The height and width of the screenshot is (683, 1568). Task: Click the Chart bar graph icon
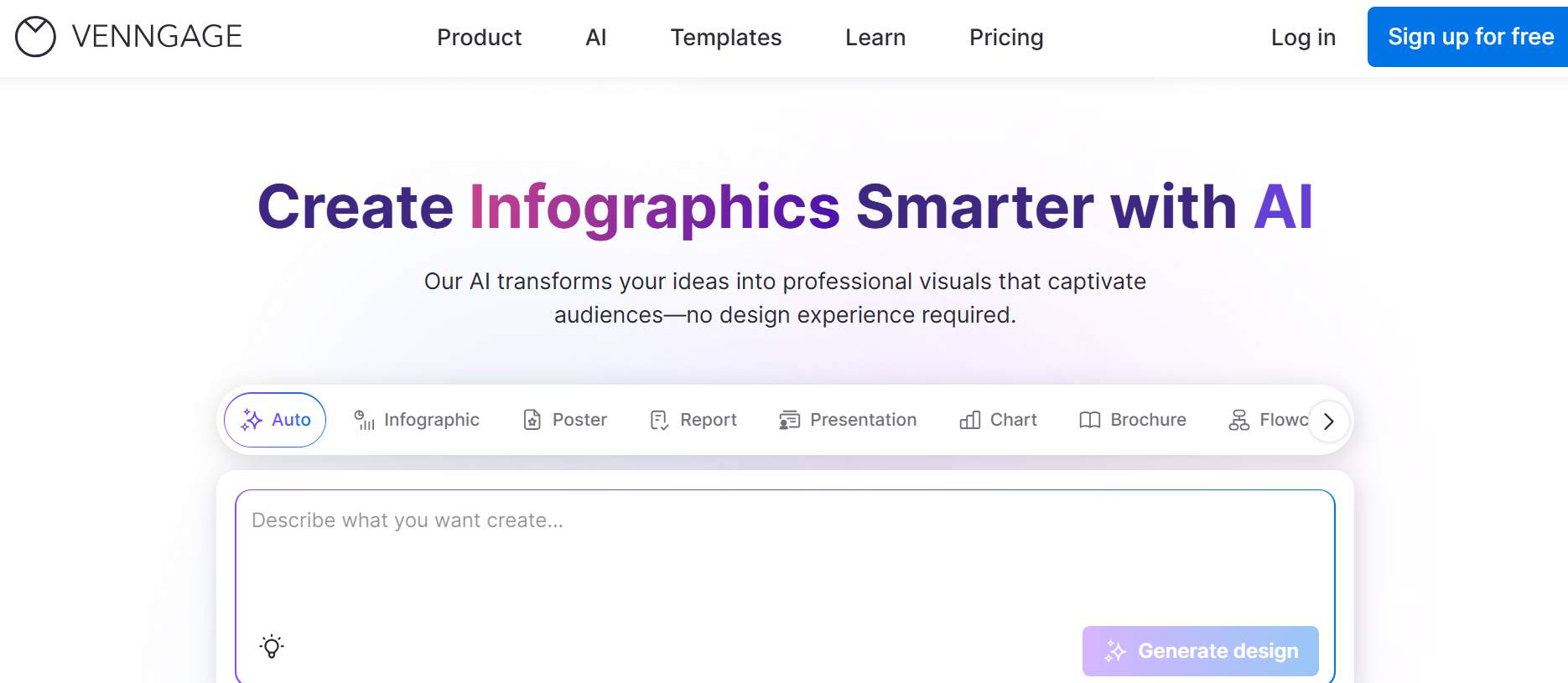coord(969,420)
